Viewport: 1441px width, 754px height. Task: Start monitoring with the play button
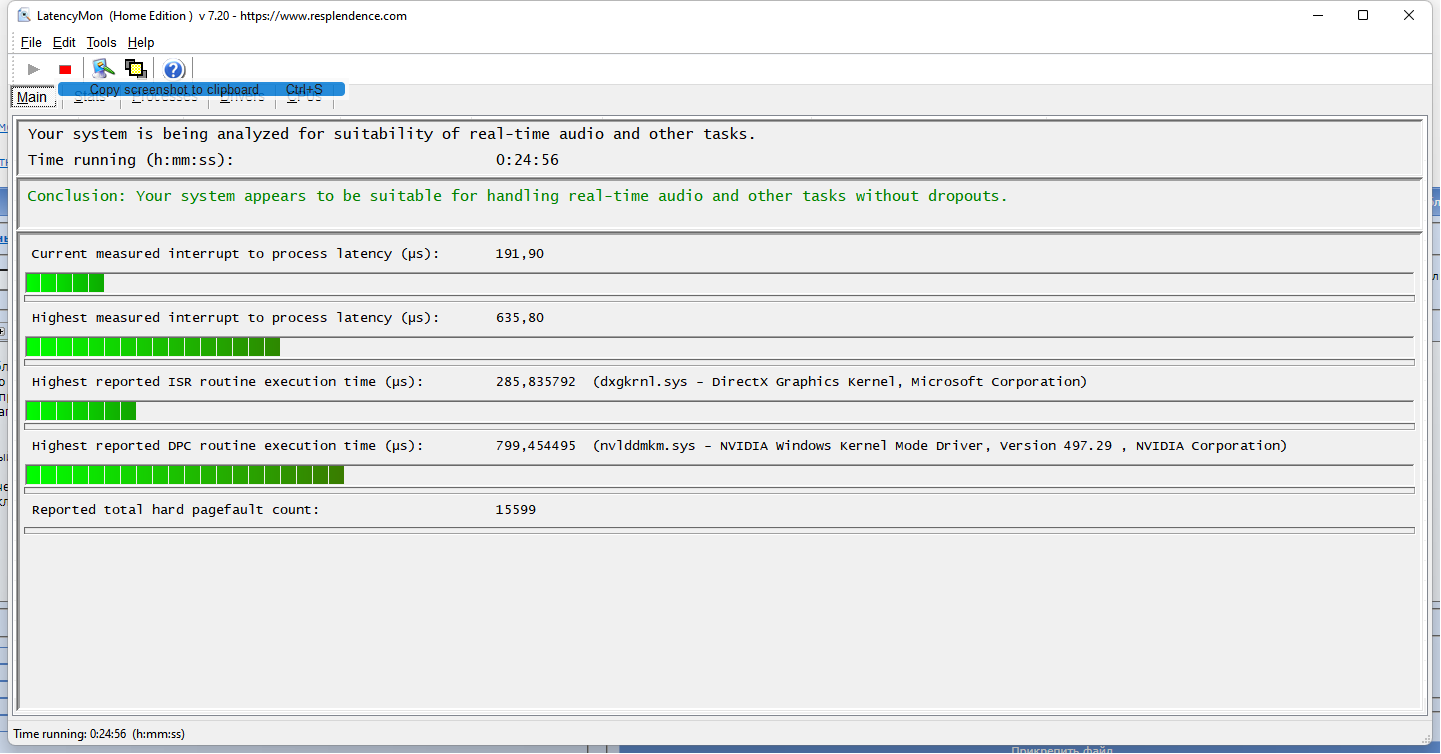tap(34, 69)
